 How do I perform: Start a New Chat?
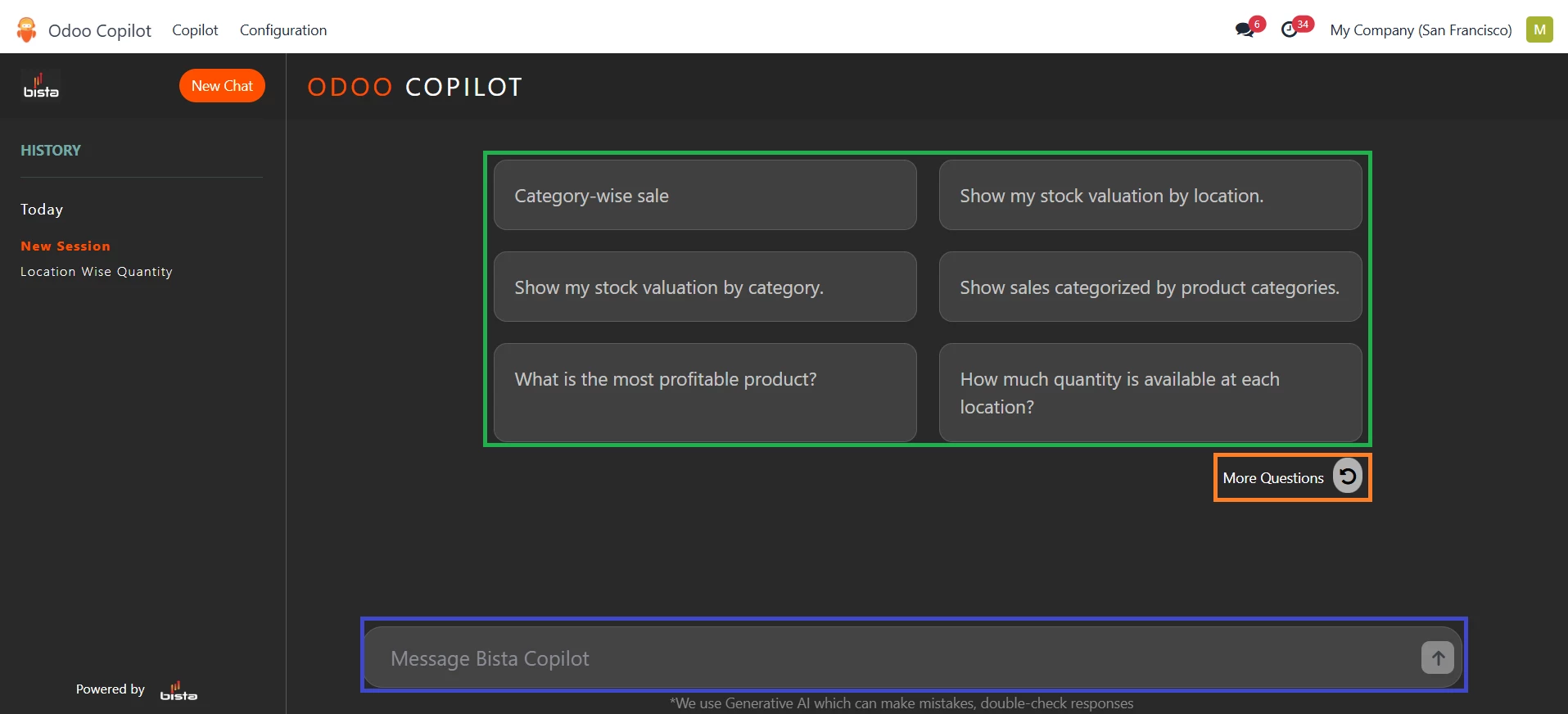pos(222,86)
